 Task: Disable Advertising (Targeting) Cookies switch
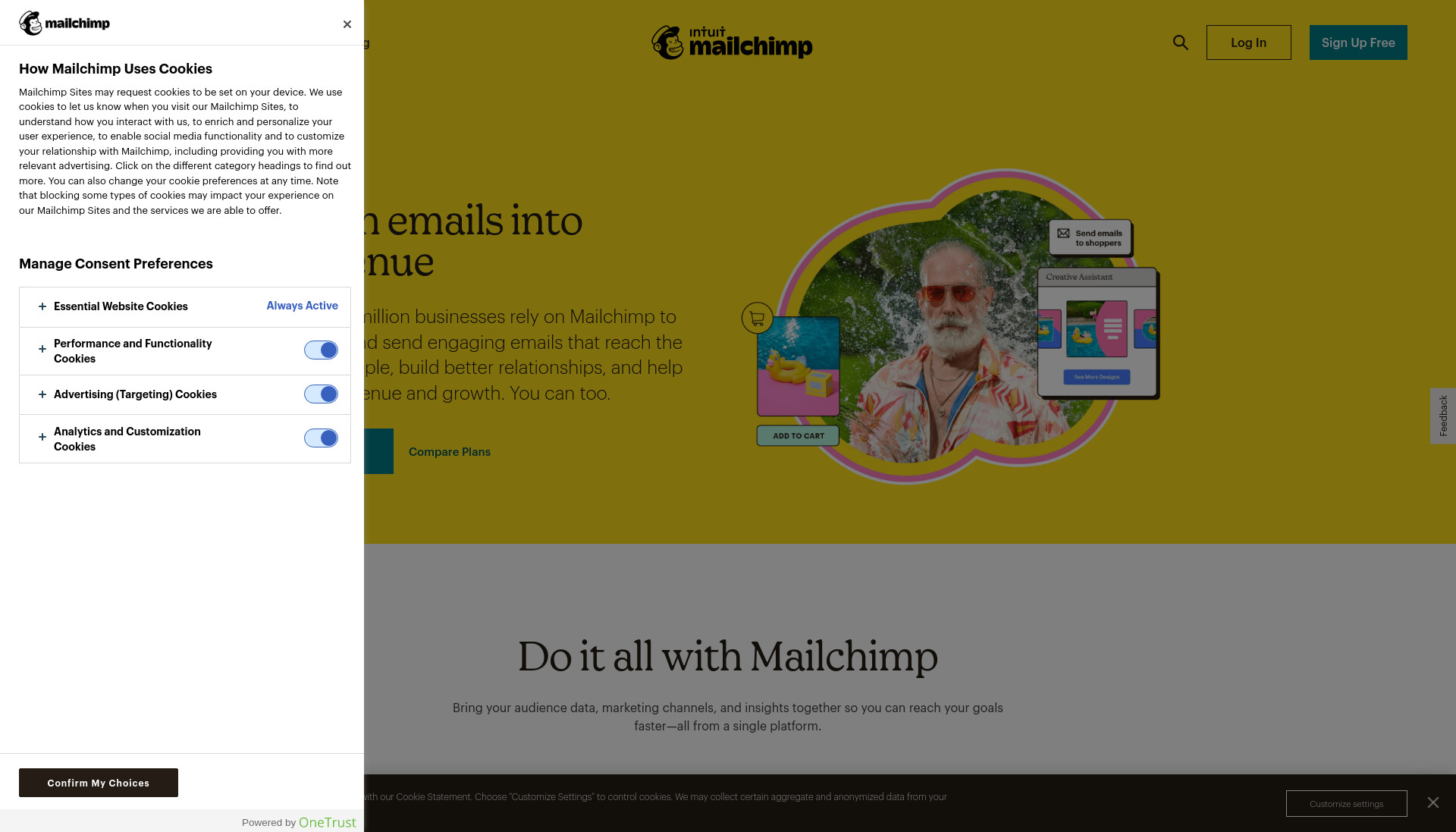point(321,394)
